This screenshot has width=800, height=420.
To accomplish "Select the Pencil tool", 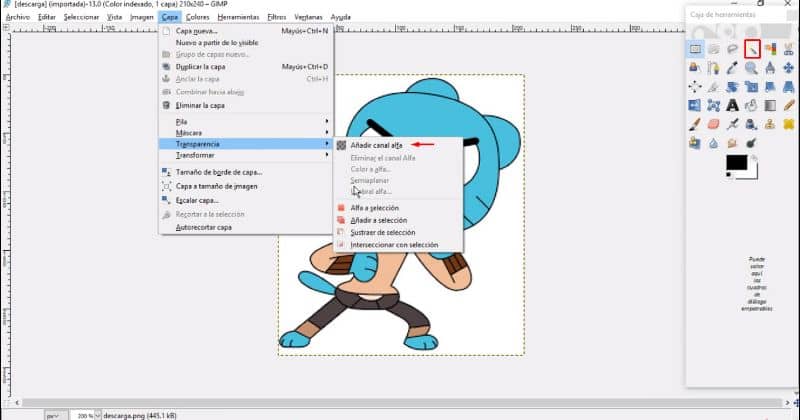I will [789, 105].
